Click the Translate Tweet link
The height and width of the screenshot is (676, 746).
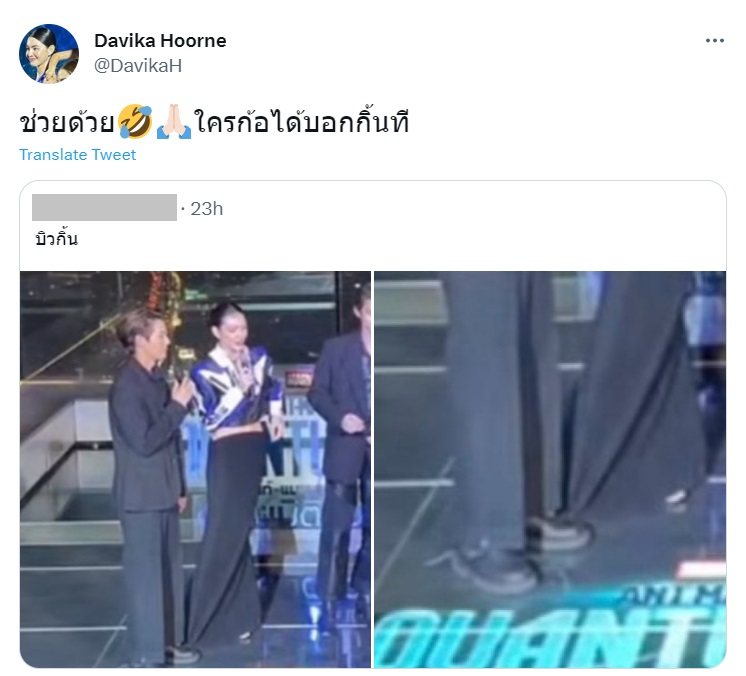coord(77,155)
